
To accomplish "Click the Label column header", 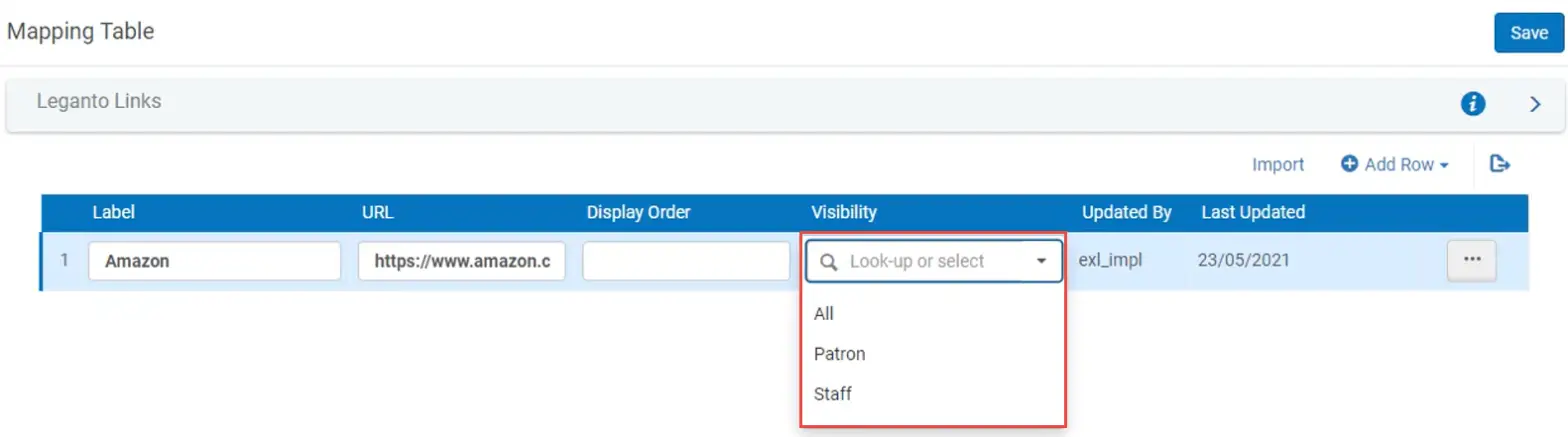I will click(x=113, y=212).
